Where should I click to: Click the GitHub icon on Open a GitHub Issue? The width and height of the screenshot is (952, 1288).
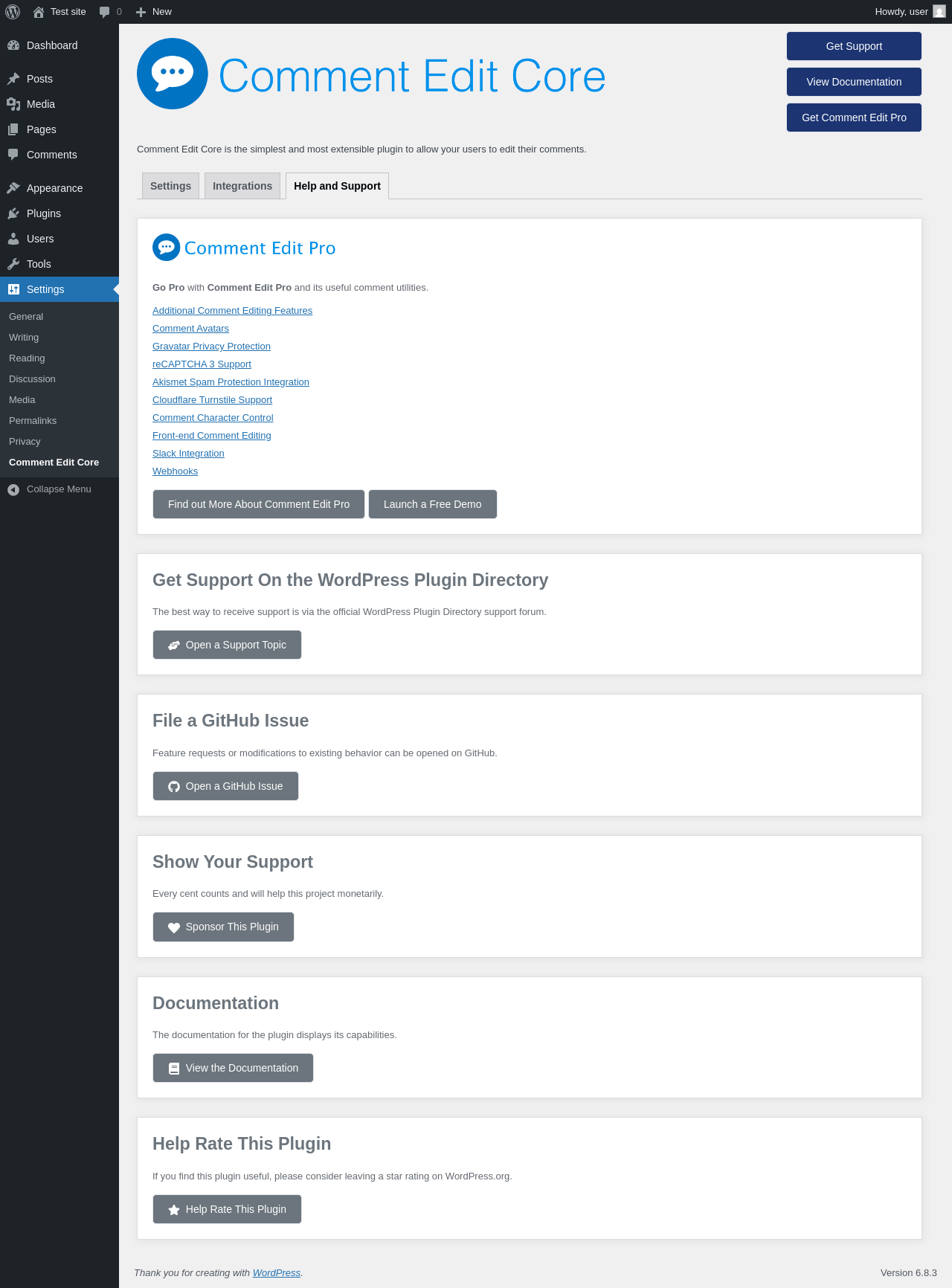coord(174,787)
